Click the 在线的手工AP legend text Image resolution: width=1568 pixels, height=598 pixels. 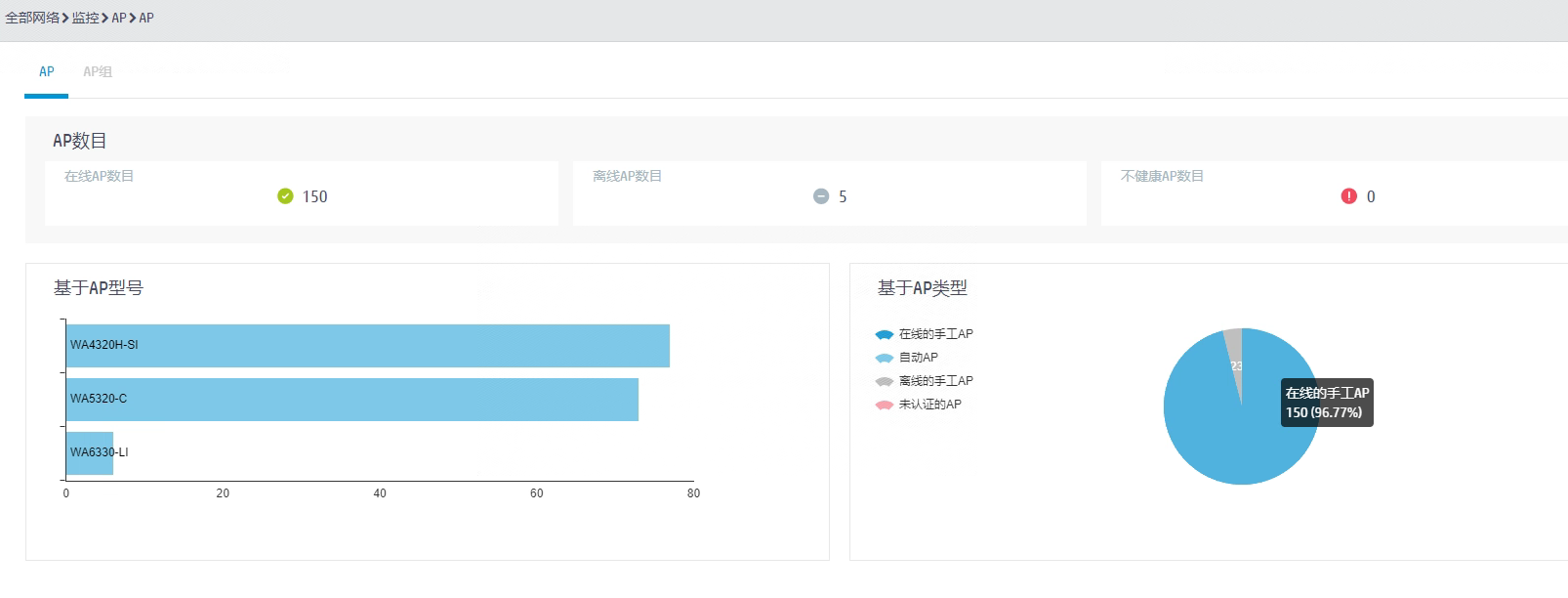pyautogui.click(x=935, y=334)
